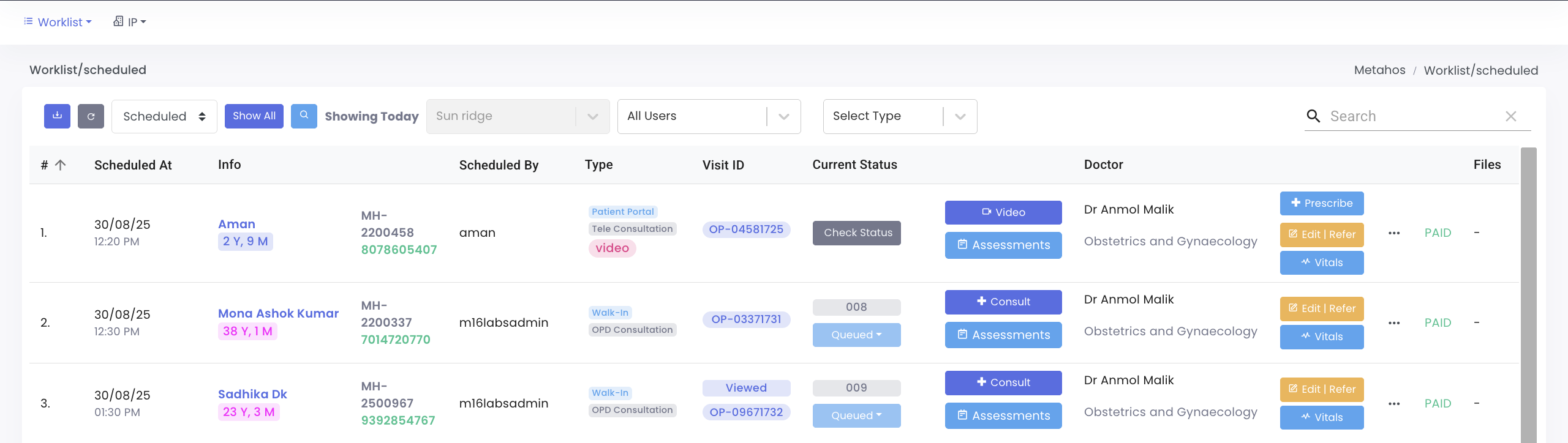Open the Worklist menu
The width and height of the screenshot is (1568, 443).
58,22
